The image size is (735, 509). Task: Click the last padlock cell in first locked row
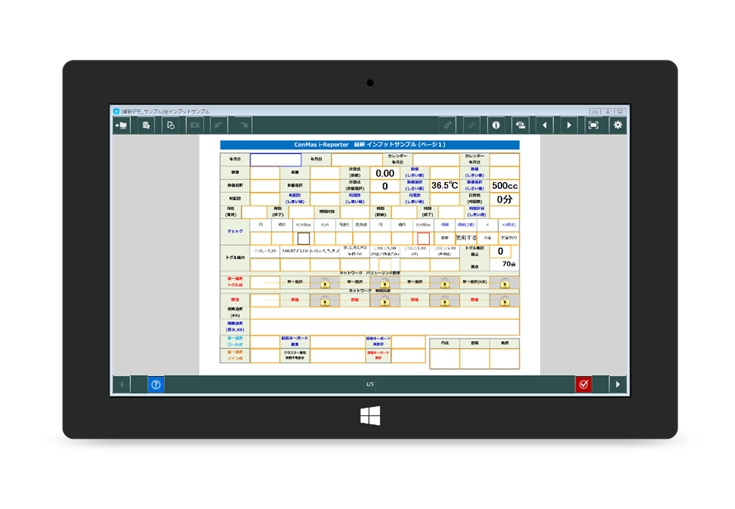point(504,283)
